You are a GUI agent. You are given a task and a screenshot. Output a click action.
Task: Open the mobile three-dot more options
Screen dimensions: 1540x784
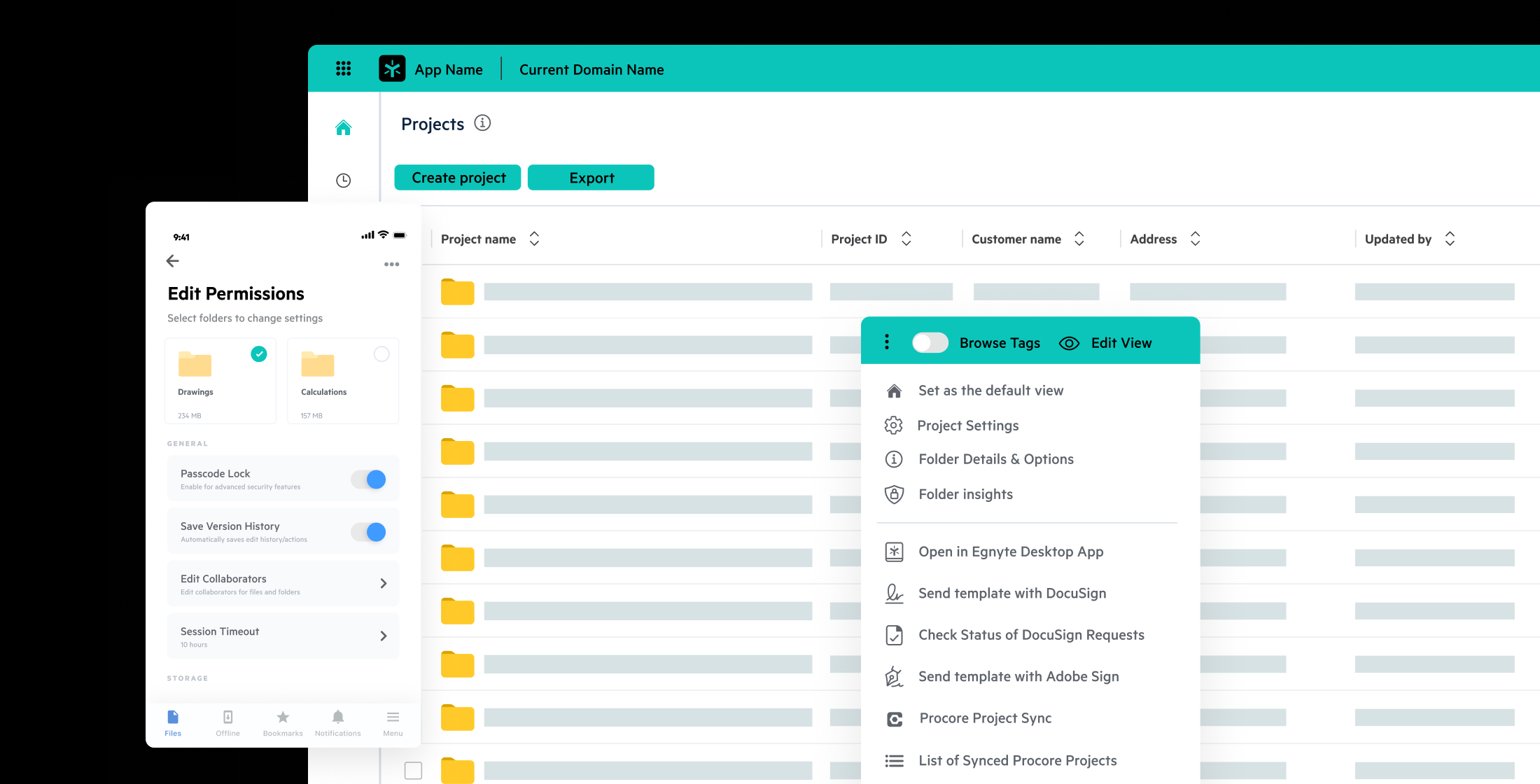(x=391, y=264)
